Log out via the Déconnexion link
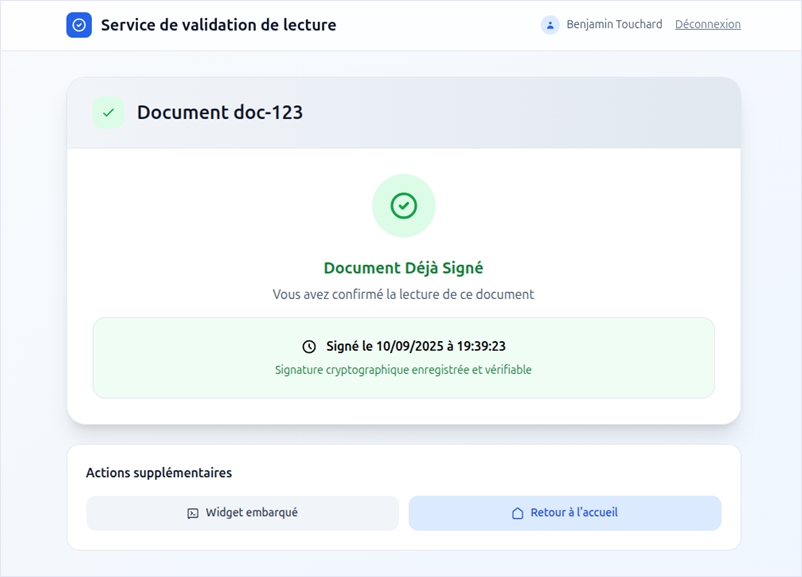802x577 pixels. [707, 25]
